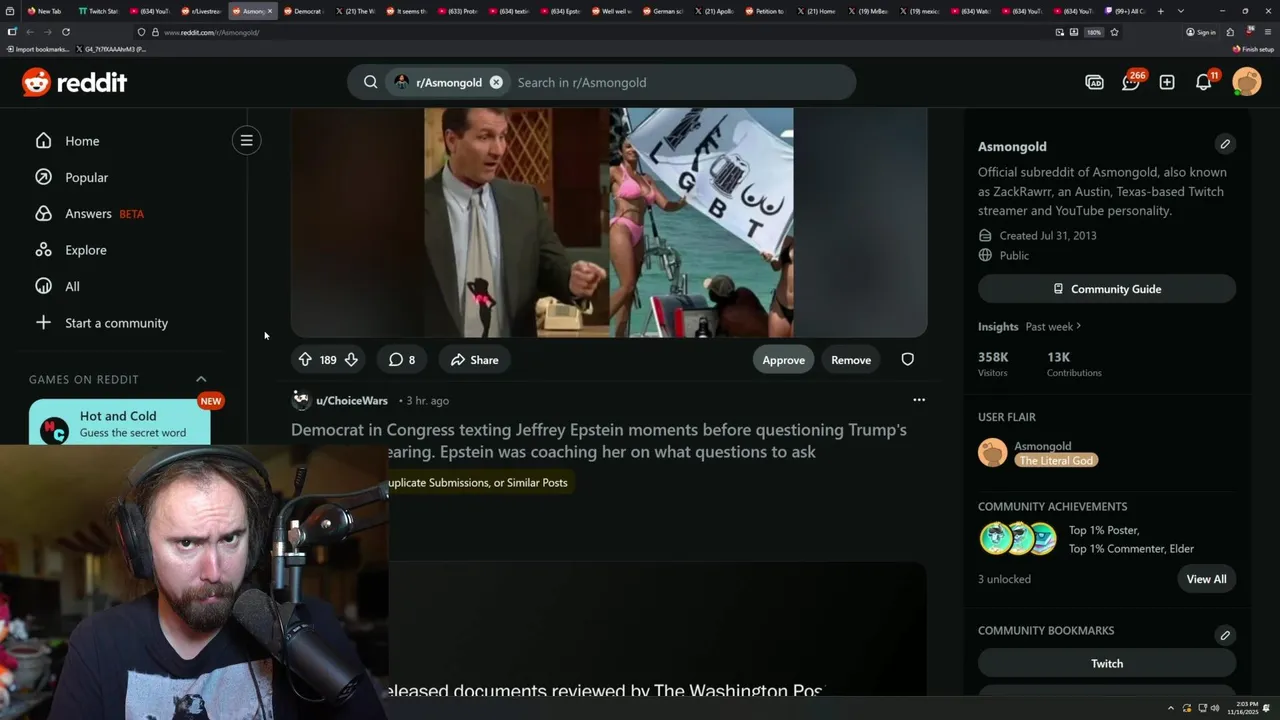This screenshot has width=1280, height=720.
Task: Collapse the left navigation sidebar
Action: (246, 140)
